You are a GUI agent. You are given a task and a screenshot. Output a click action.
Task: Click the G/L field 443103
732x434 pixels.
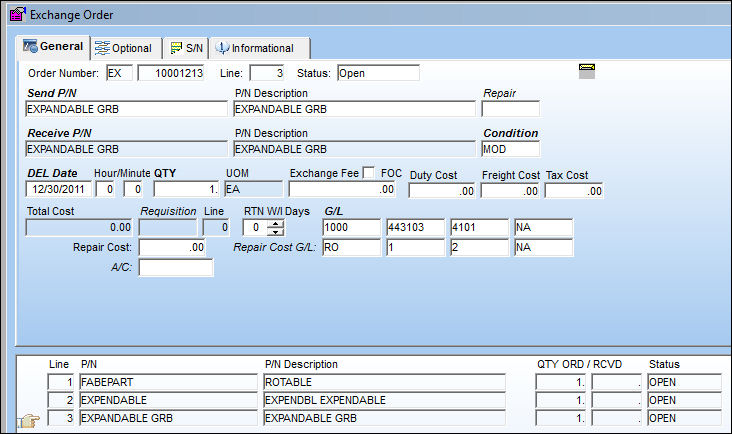[x=415, y=228]
